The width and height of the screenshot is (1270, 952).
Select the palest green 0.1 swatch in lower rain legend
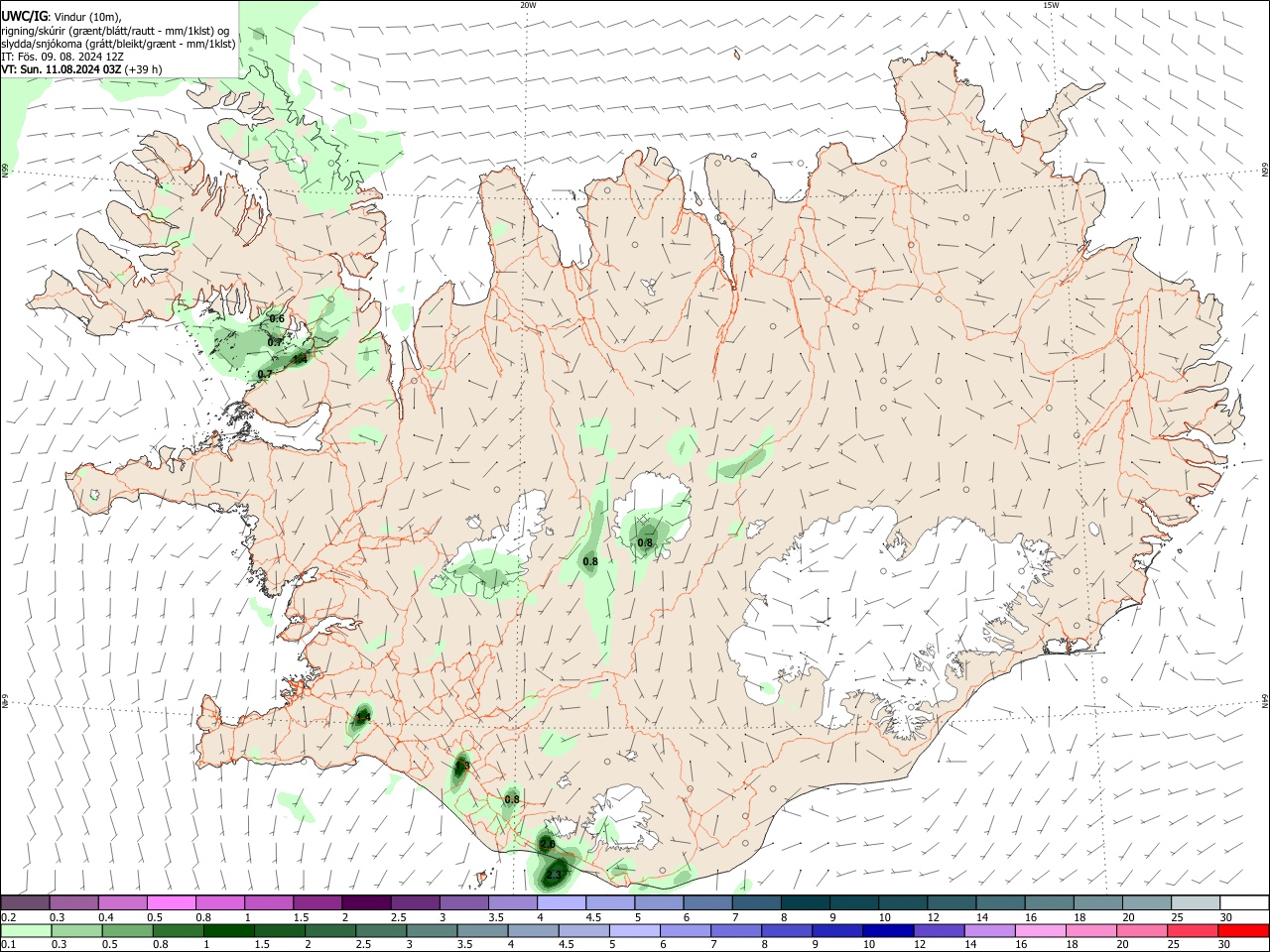pyautogui.click(x=27, y=931)
